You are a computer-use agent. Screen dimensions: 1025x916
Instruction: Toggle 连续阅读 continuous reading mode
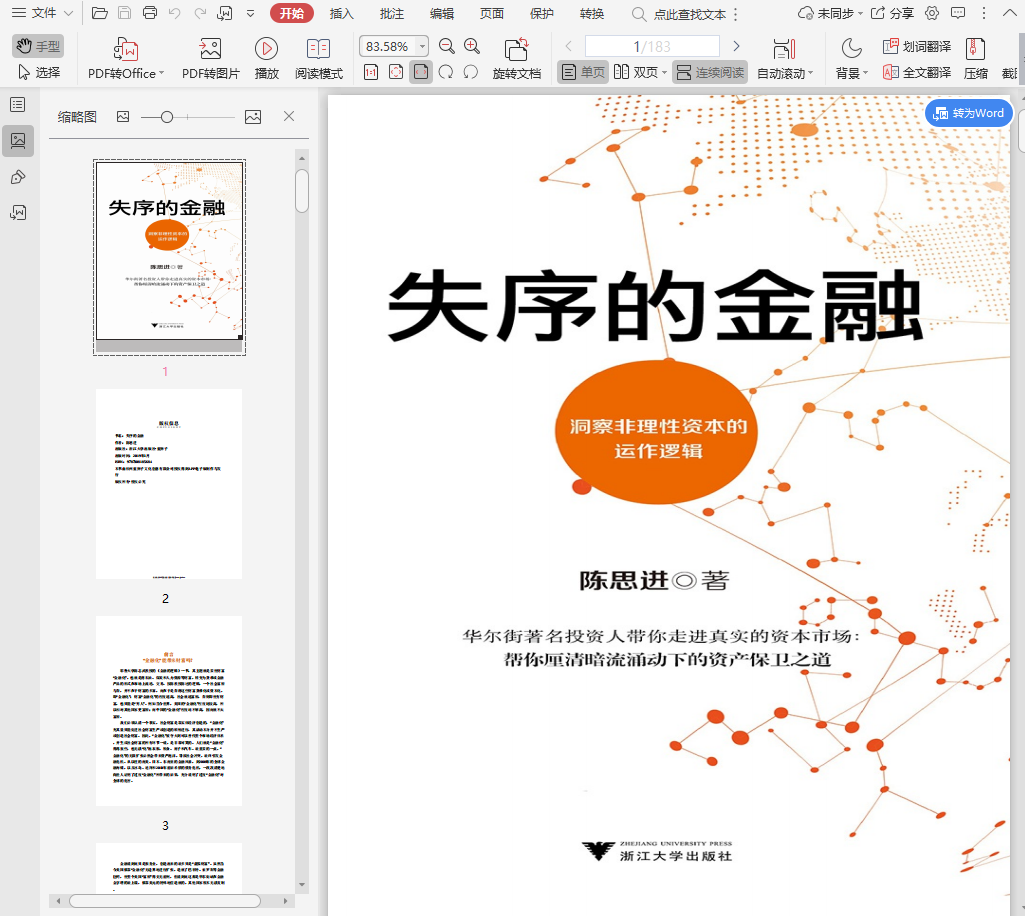click(710, 72)
